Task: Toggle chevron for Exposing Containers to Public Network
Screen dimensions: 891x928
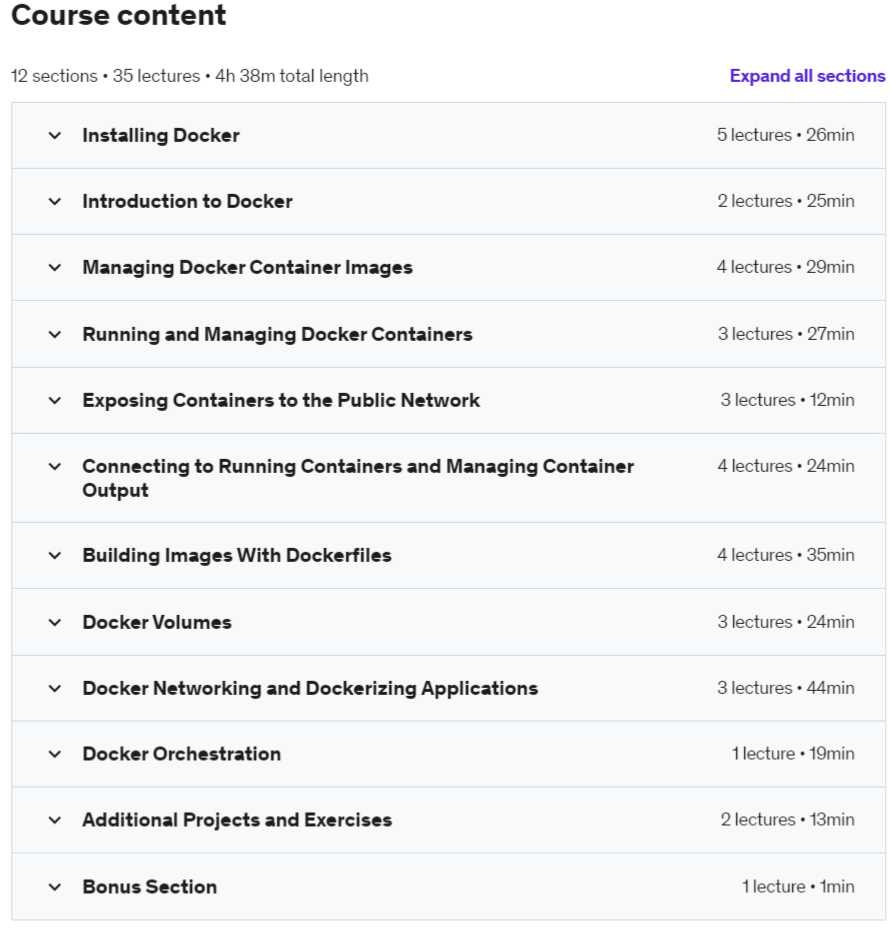Action: [x=55, y=400]
